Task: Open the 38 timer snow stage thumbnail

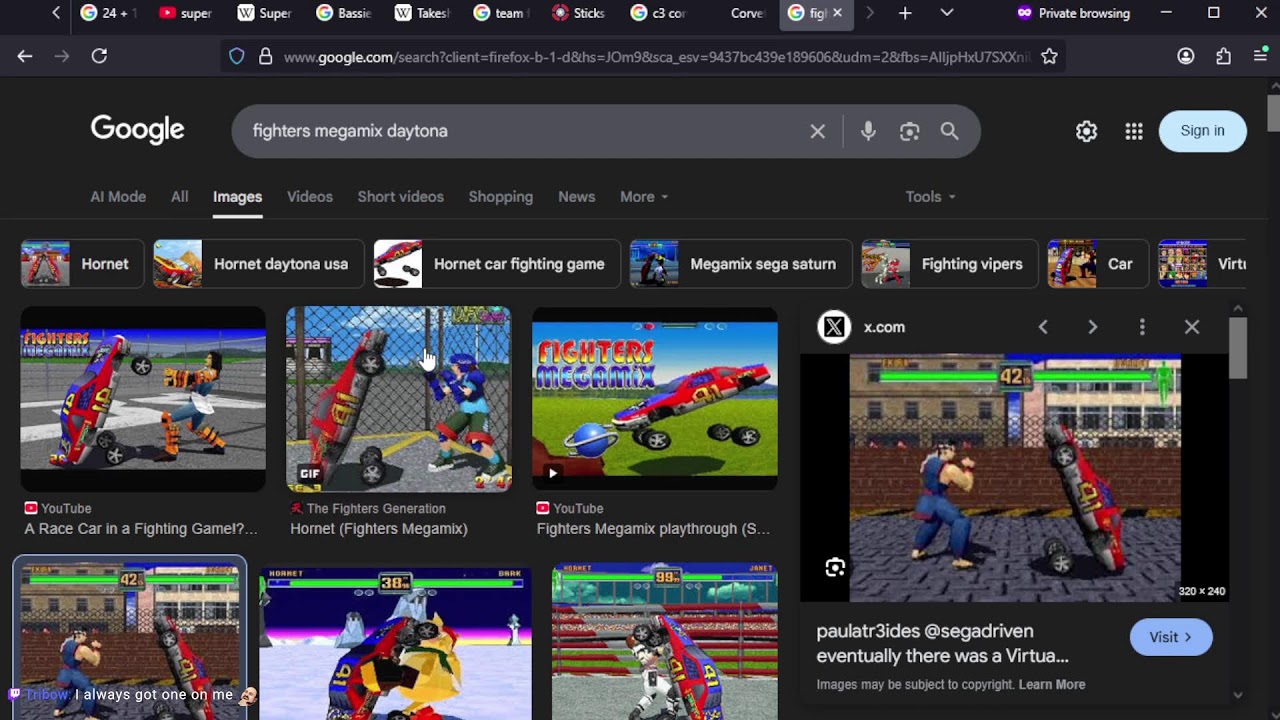Action: [x=396, y=642]
